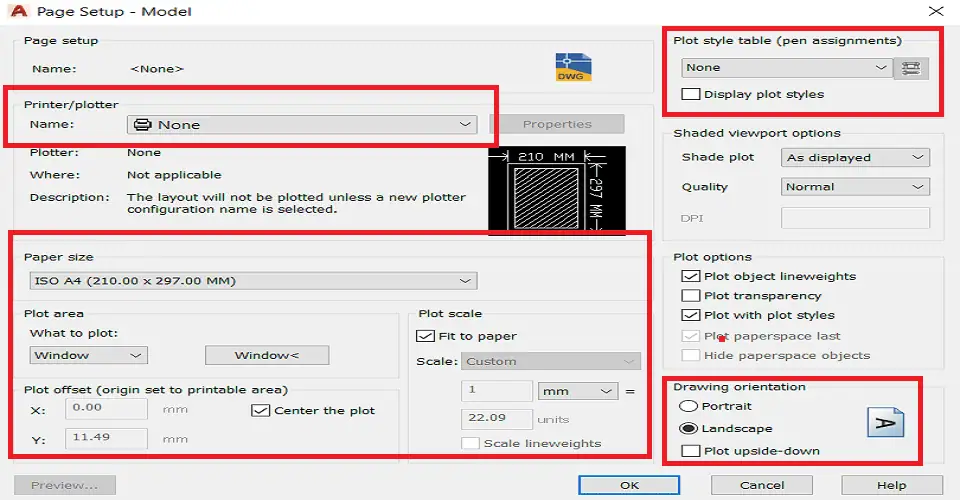Viewport: 960px width, 500px height.
Task: Toggle Hide paperspace objects checkbox
Action: pos(691,356)
